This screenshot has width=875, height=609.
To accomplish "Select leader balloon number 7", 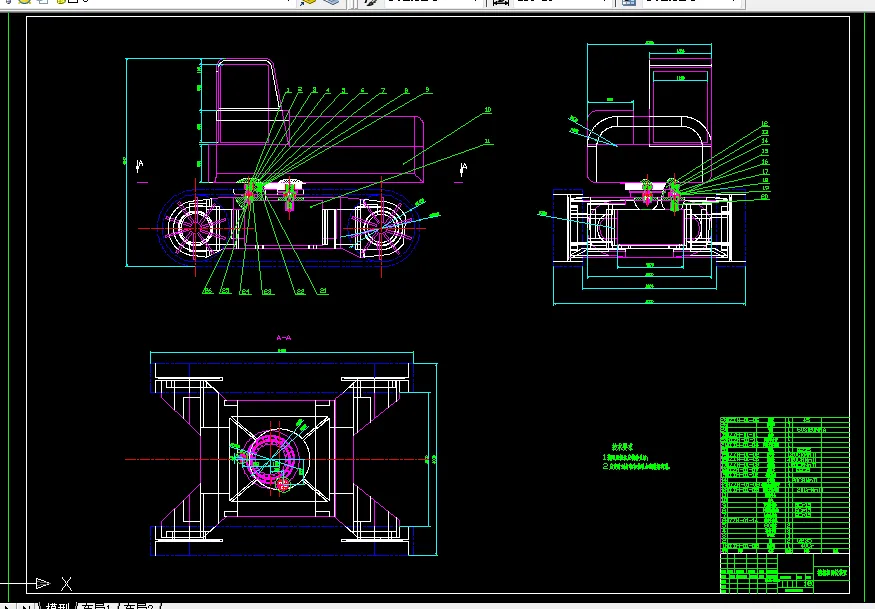I will pos(383,90).
